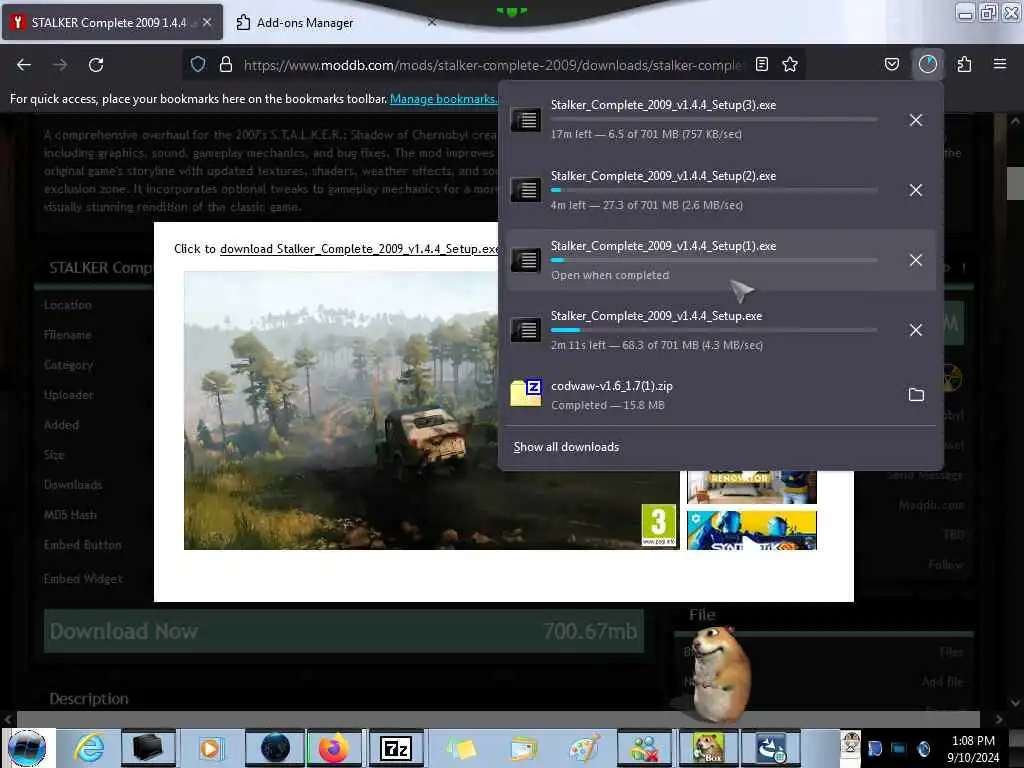Click the Setup(2).exe file icon
The image size is (1024, 768).
(x=526, y=190)
